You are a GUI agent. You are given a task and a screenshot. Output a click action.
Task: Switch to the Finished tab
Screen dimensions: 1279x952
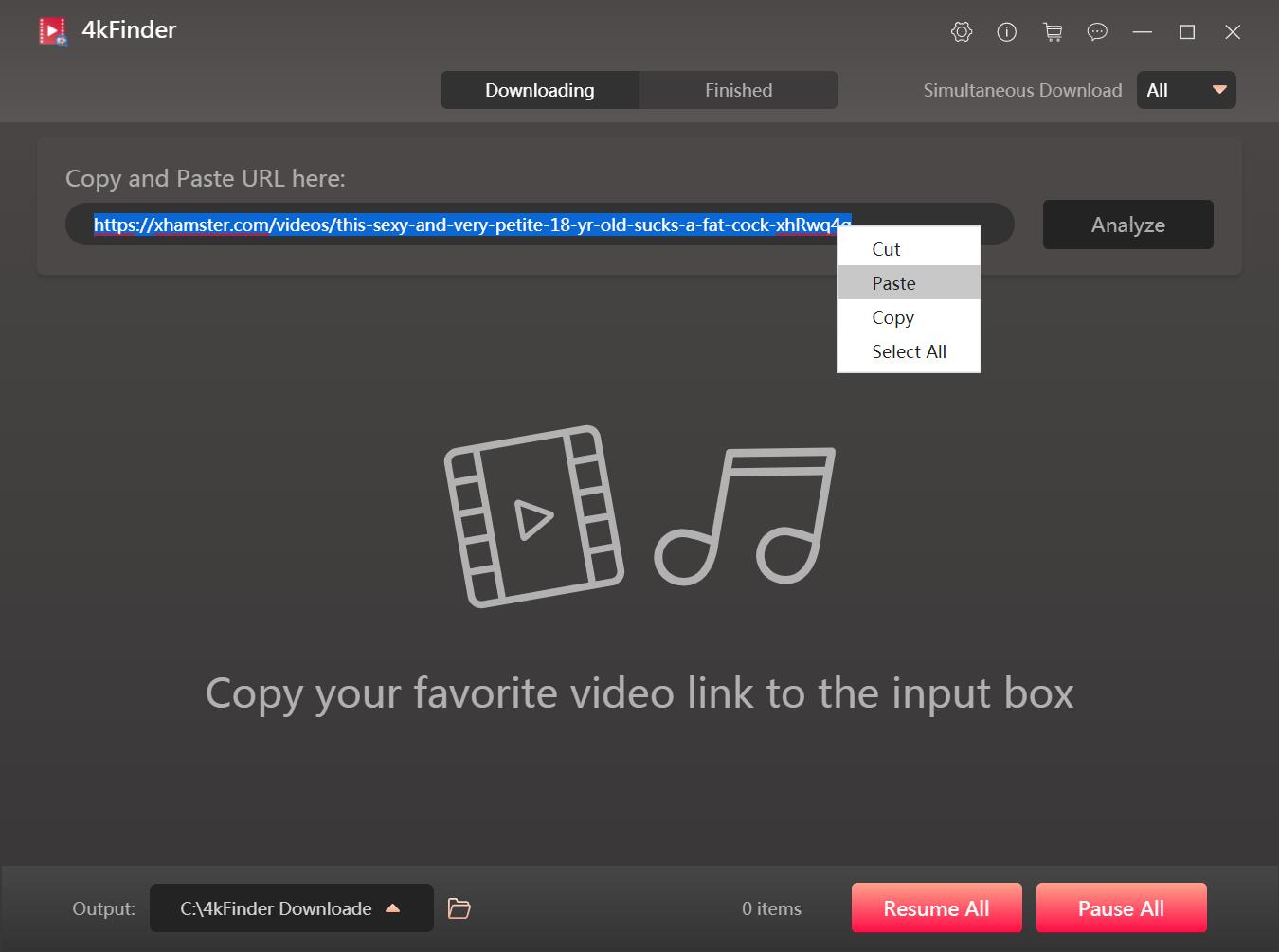[738, 90]
